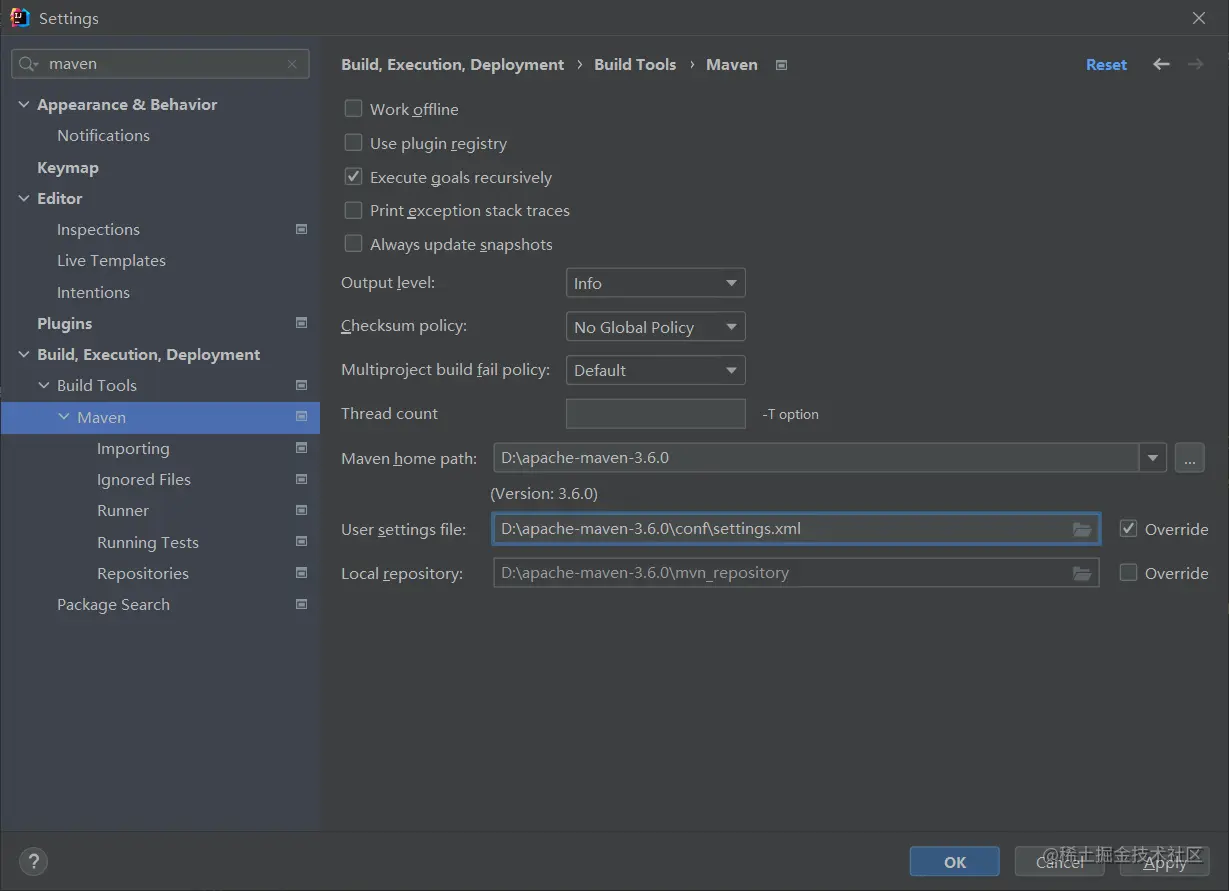Click project settings icon beside Importing
The height and width of the screenshot is (891, 1229).
pyautogui.click(x=302, y=448)
